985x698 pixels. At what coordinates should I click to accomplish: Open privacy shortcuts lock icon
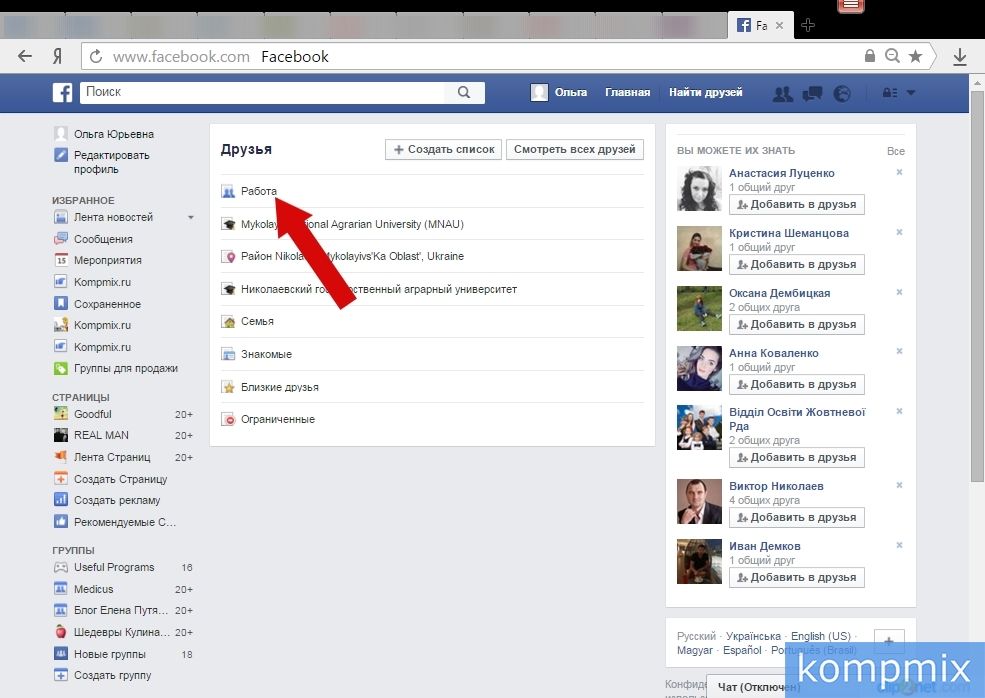click(x=890, y=93)
